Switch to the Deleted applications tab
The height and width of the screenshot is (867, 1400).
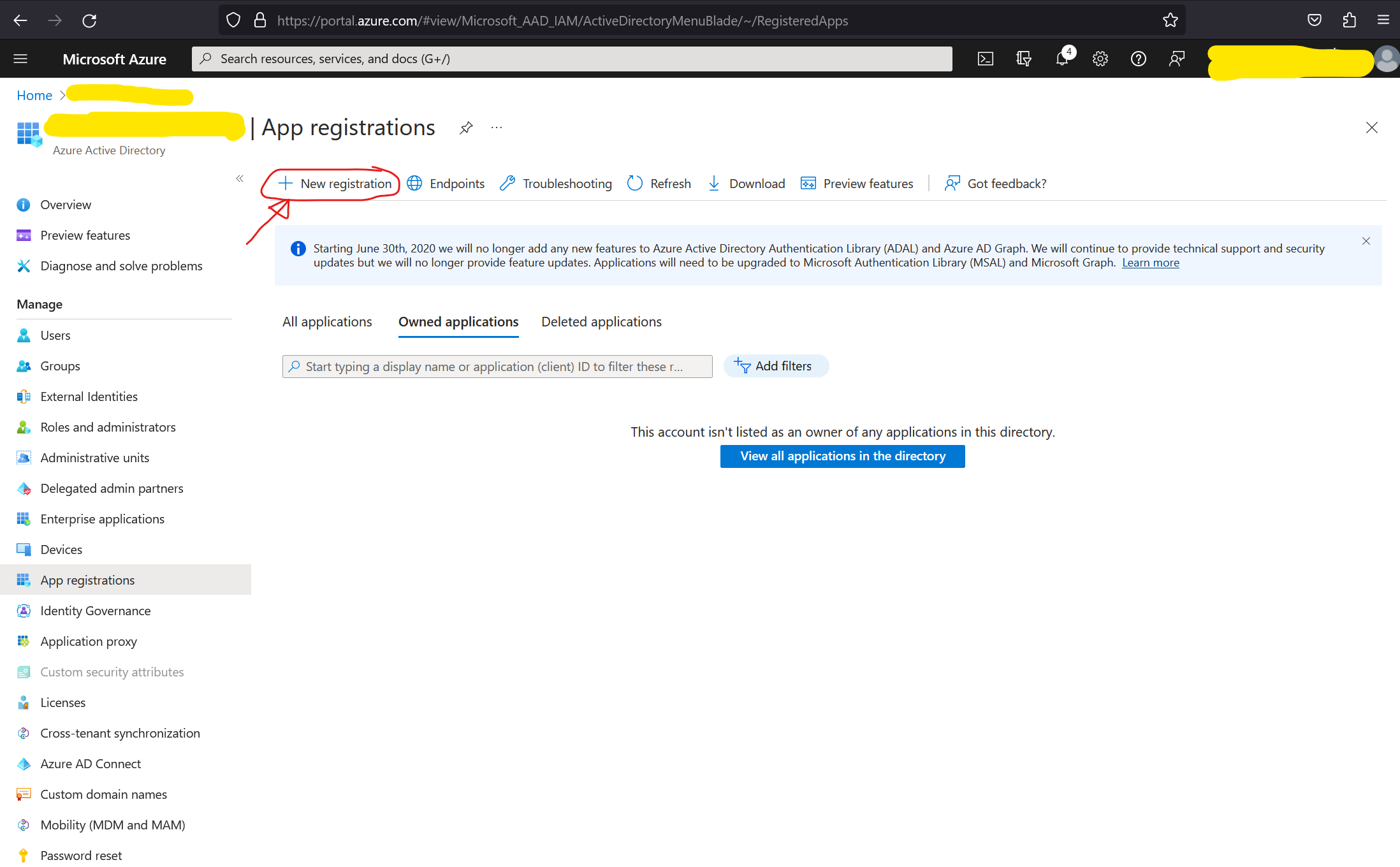pyautogui.click(x=601, y=322)
